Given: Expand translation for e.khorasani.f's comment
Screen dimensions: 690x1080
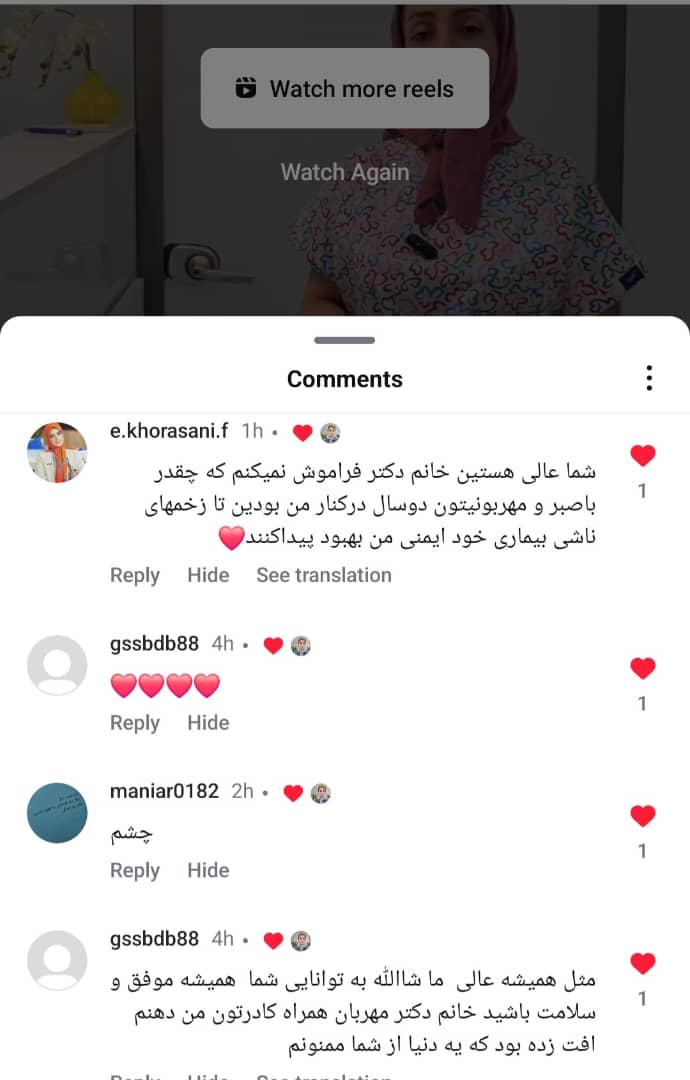Looking at the screenshot, I should (x=324, y=575).
